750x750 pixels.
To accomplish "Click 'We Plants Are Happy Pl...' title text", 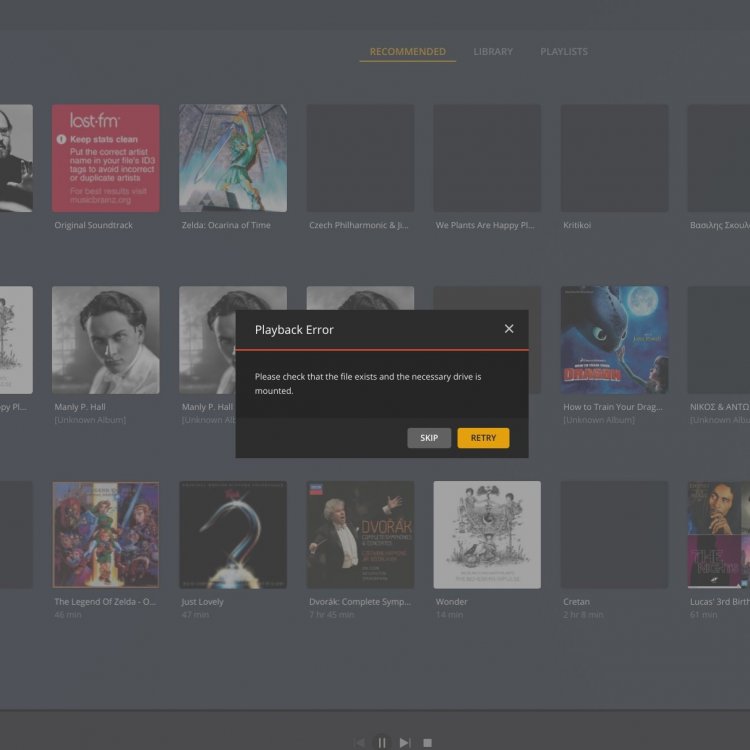I will pos(485,225).
